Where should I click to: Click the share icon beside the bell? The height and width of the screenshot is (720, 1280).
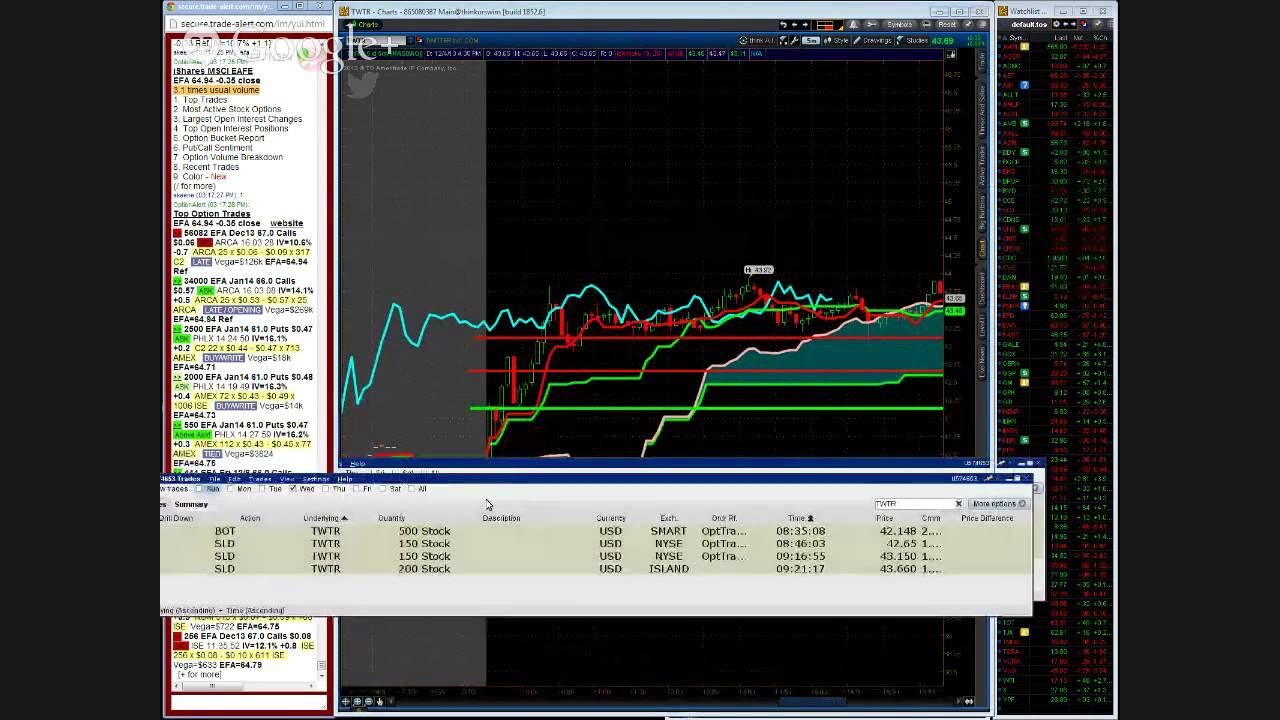(x=871, y=25)
